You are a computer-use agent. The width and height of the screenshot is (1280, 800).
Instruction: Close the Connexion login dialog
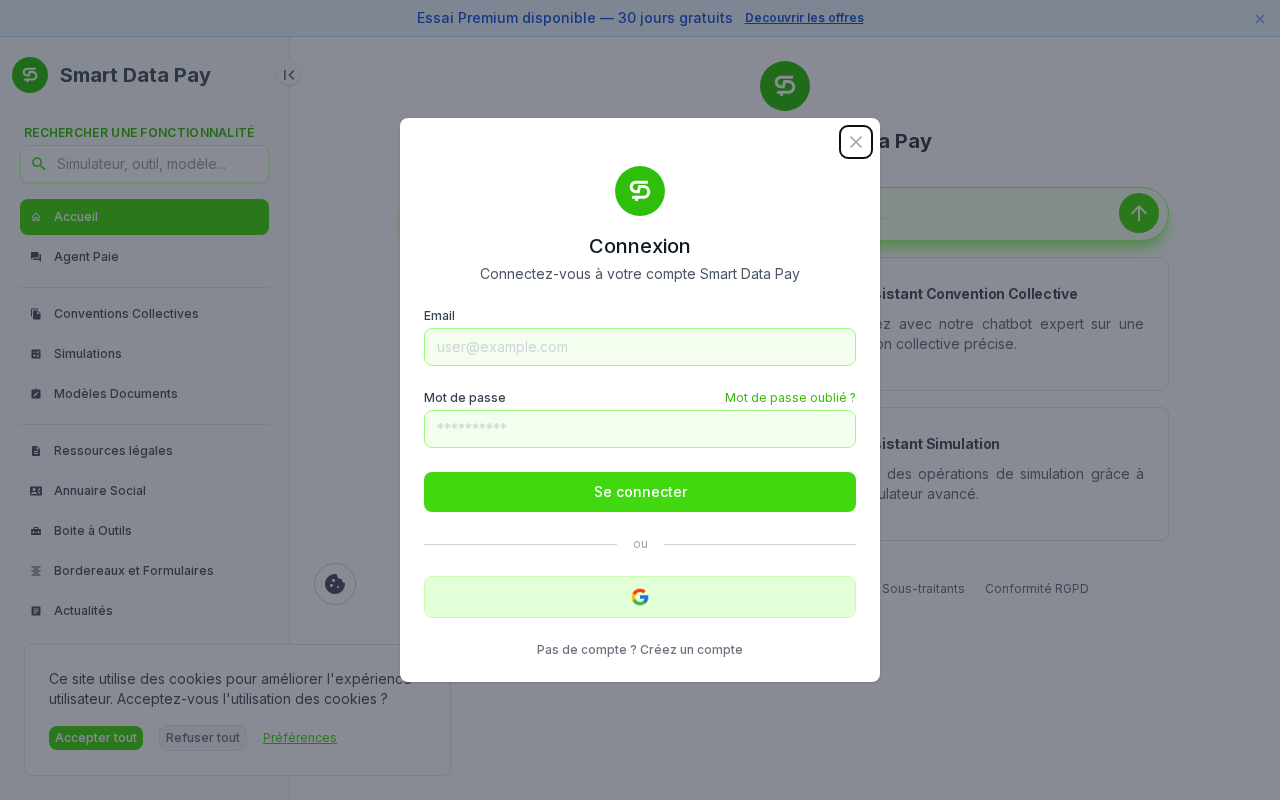point(856,142)
